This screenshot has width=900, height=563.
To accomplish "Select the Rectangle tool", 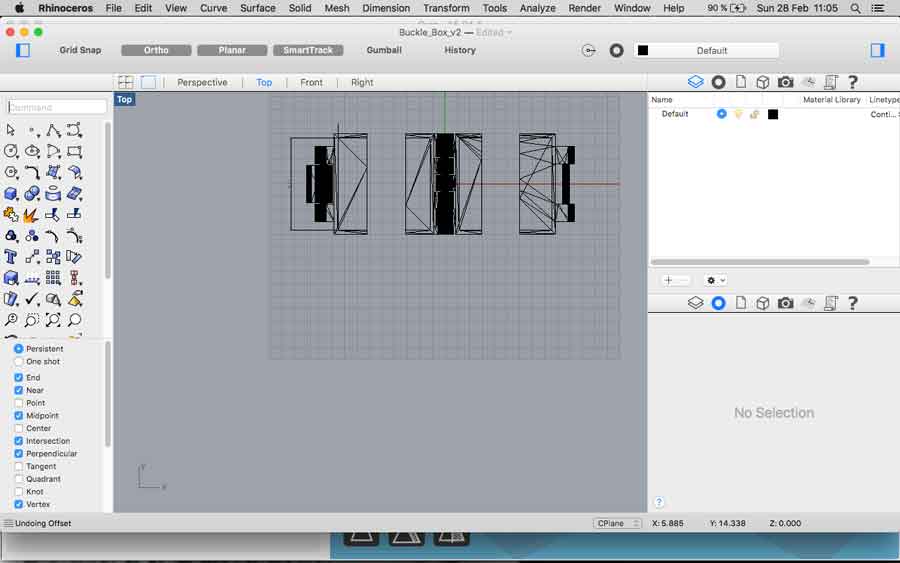I will (x=75, y=152).
